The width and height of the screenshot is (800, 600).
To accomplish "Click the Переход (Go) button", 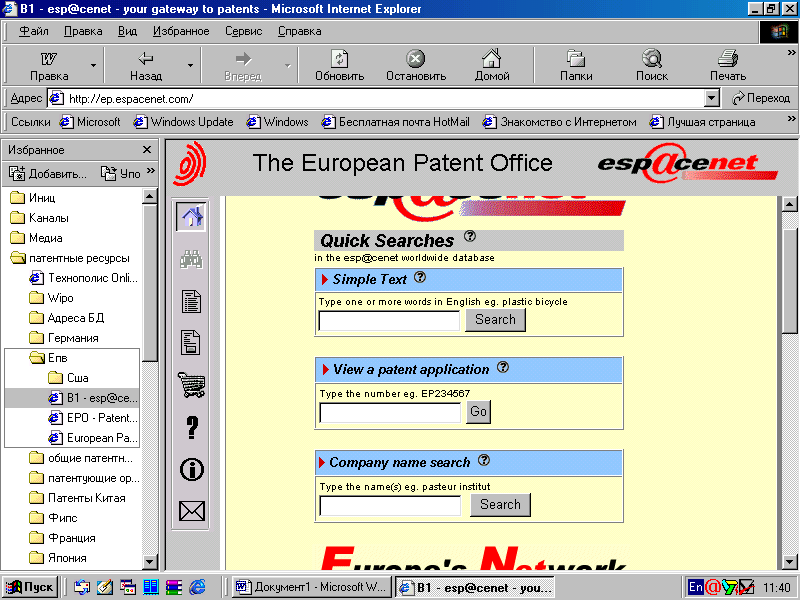I will tap(760, 98).
